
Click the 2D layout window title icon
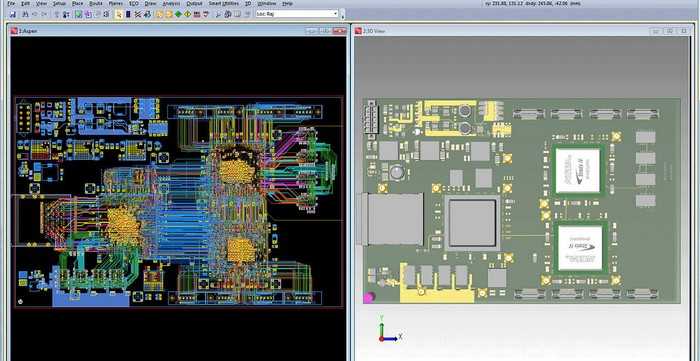14,31
